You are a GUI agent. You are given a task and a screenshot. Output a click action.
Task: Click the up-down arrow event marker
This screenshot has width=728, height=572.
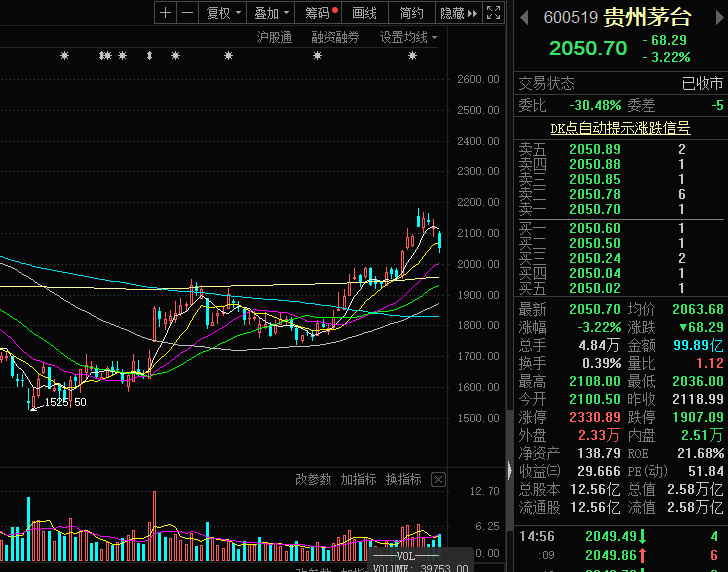pyautogui.click(x=150, y=56)
